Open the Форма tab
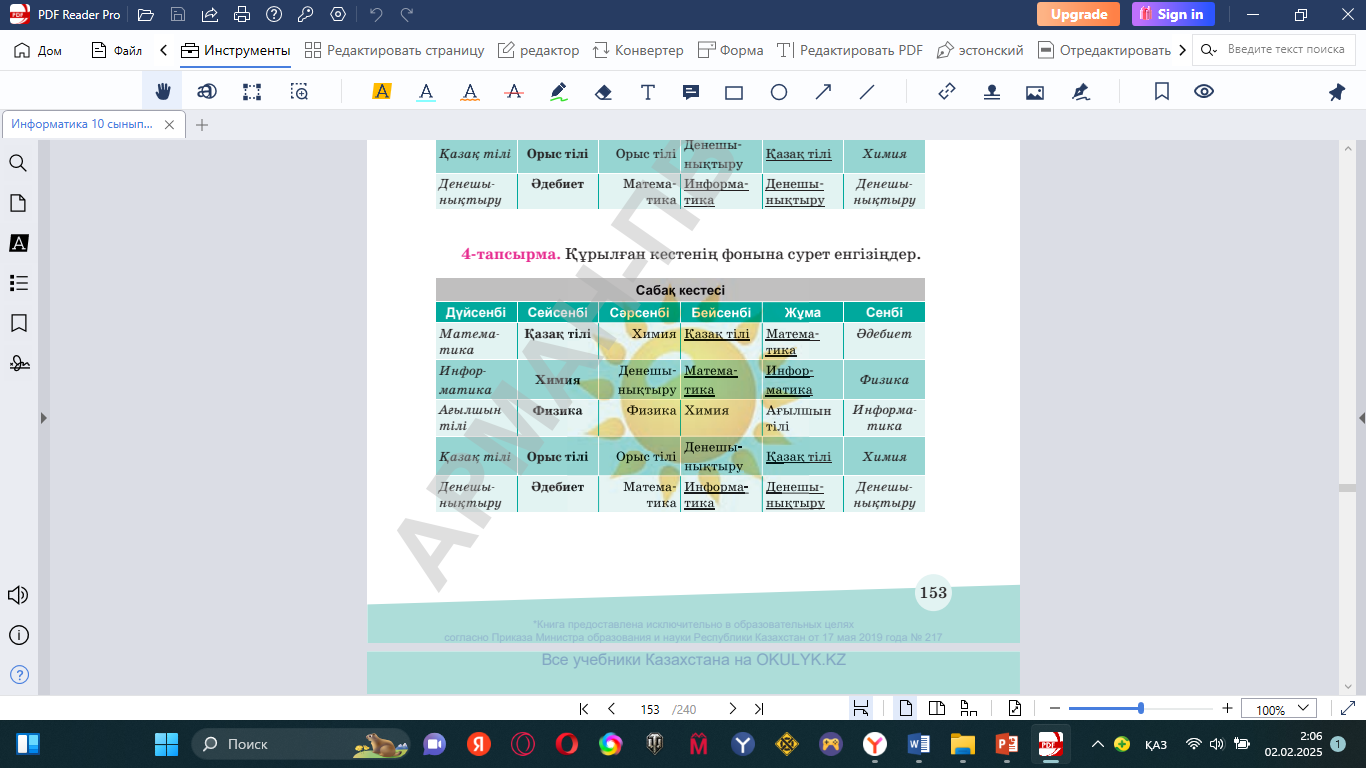The image size is (1366, 768). [730, 50]
